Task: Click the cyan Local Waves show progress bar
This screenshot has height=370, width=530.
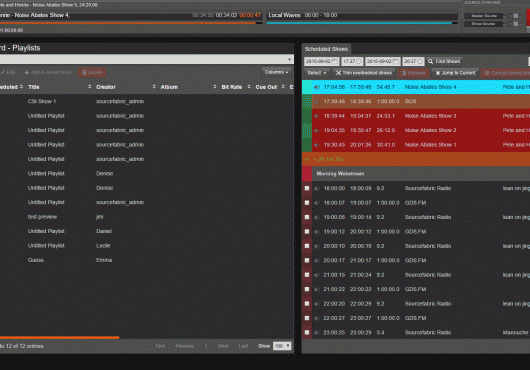Action: [362, 23]
